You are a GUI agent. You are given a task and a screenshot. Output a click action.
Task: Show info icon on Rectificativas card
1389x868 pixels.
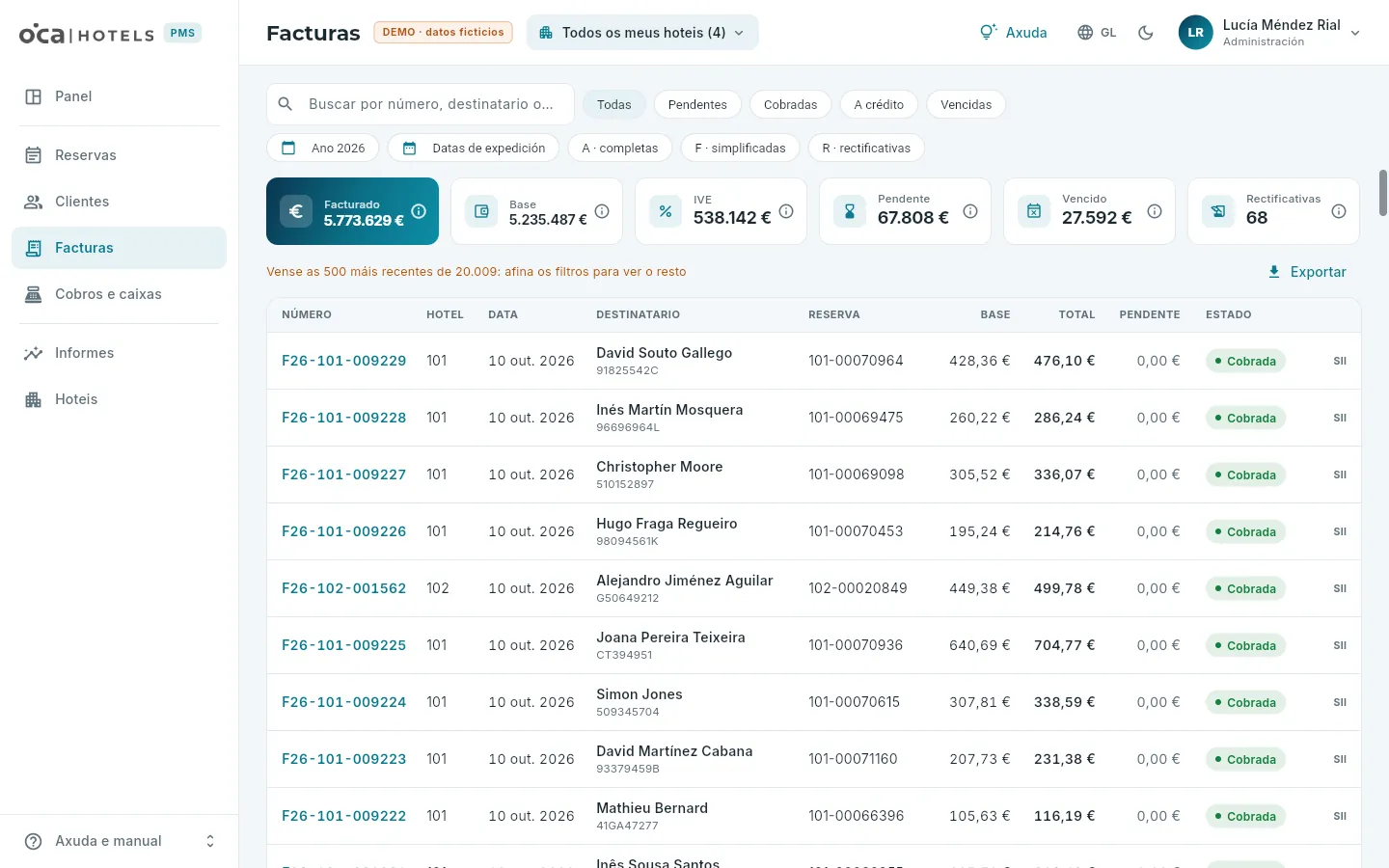click(x=1339, y=211)
